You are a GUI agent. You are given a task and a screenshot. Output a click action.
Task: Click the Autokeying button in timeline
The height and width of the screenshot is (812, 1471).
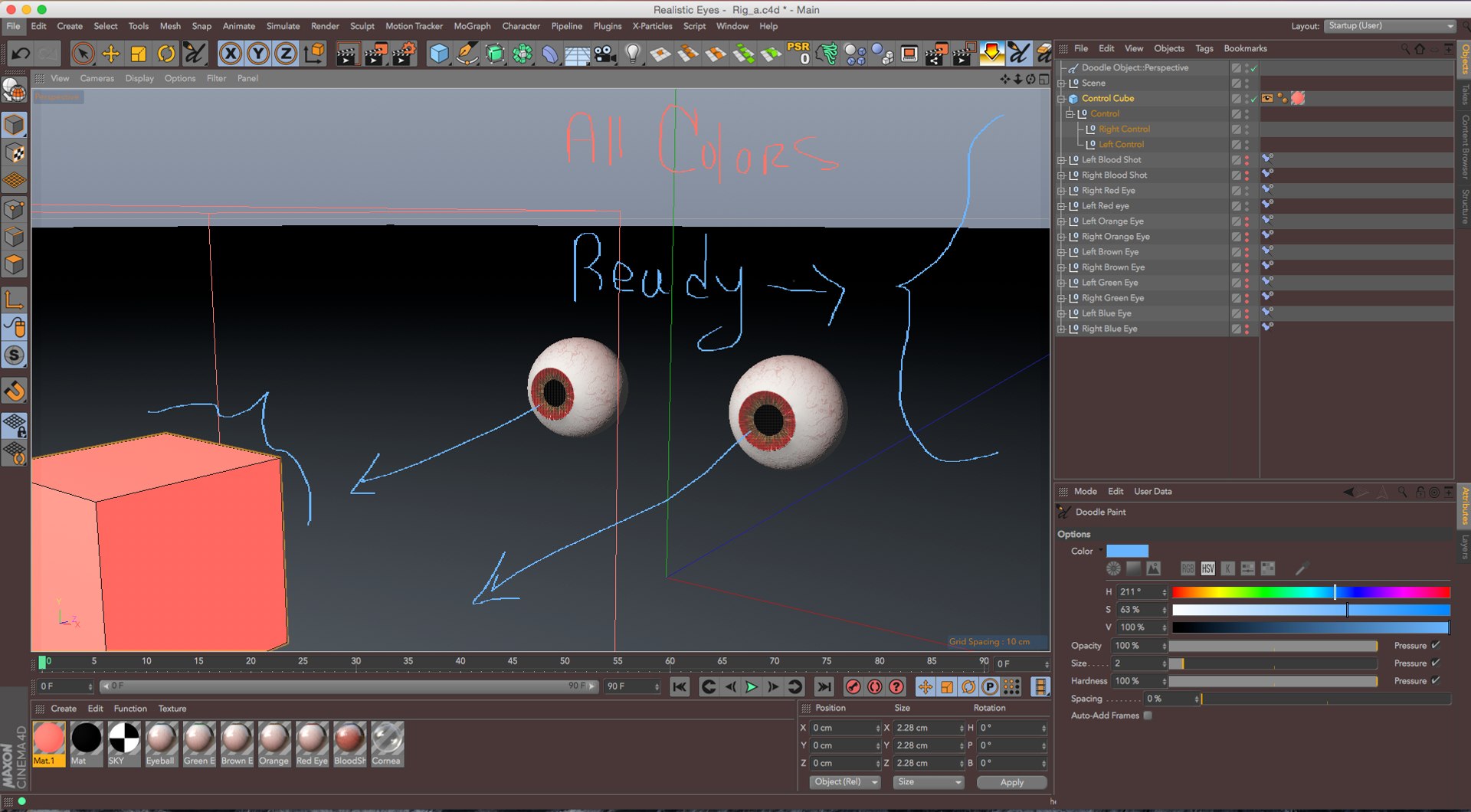pyautogui.click(x=875, y=687)
